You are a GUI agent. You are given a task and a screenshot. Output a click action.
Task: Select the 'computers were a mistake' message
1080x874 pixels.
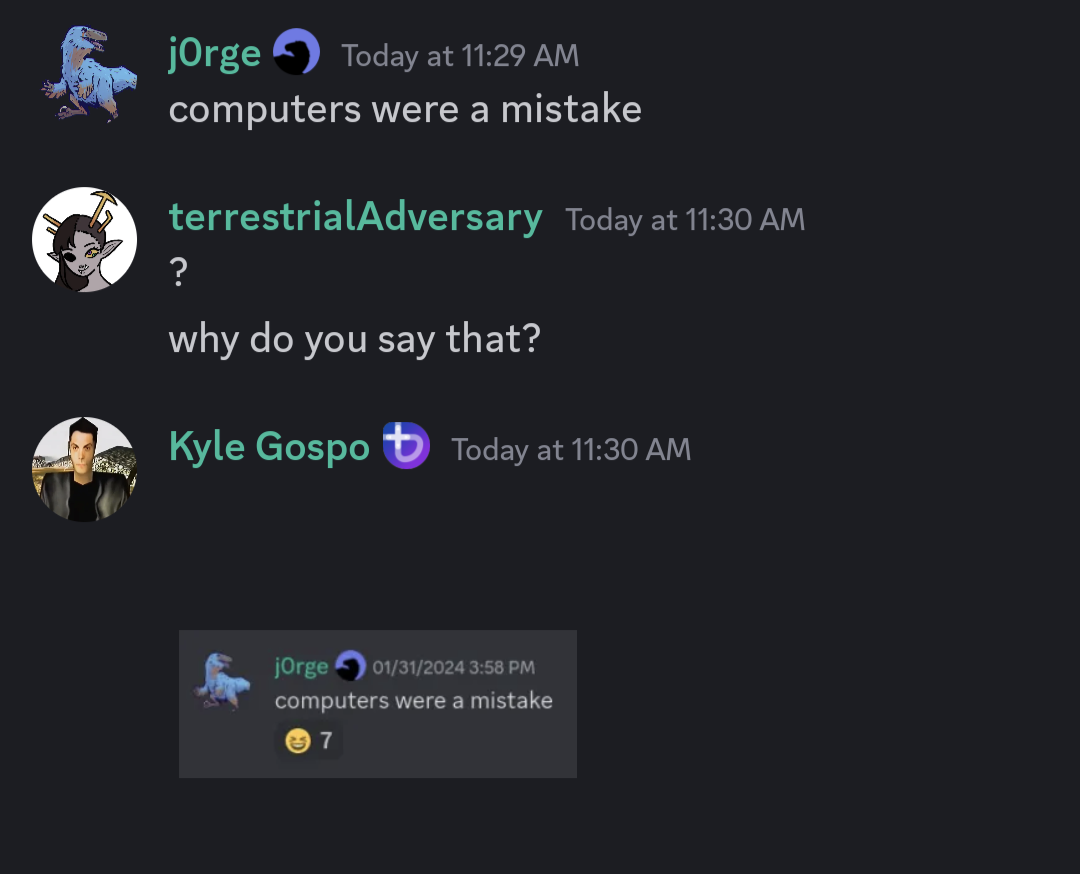405,108
